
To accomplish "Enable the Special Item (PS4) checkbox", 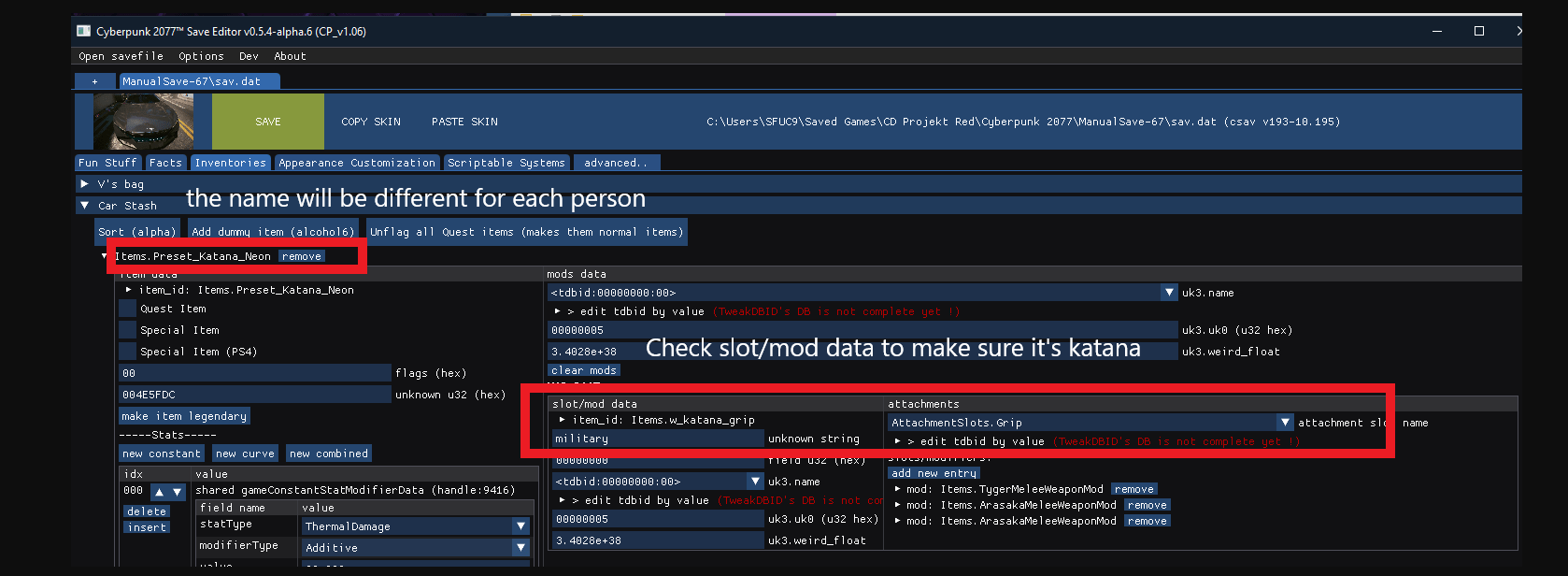I will (x=128, y=352).
